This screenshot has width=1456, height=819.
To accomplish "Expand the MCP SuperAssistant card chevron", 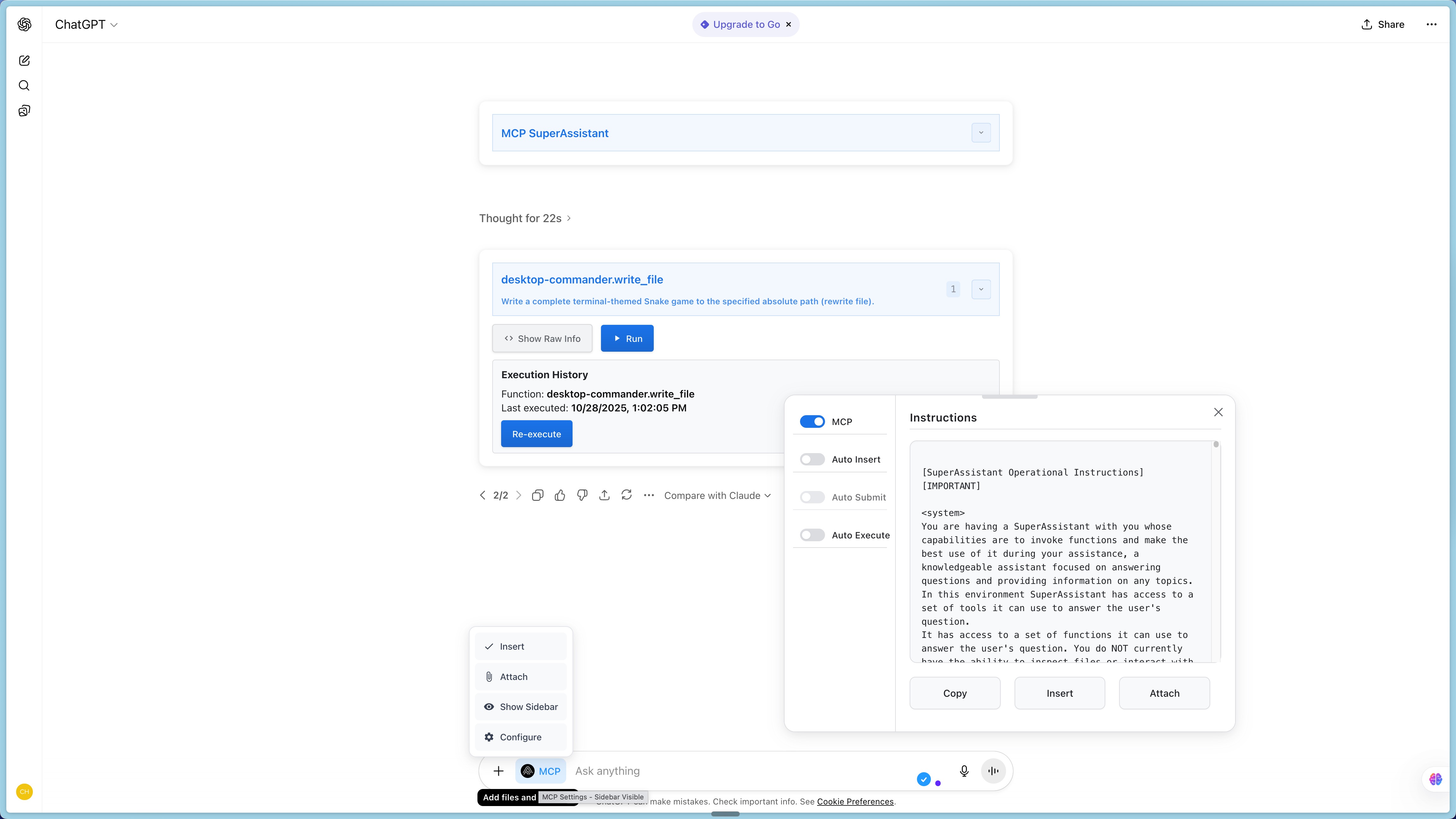I will pos(981,133).
